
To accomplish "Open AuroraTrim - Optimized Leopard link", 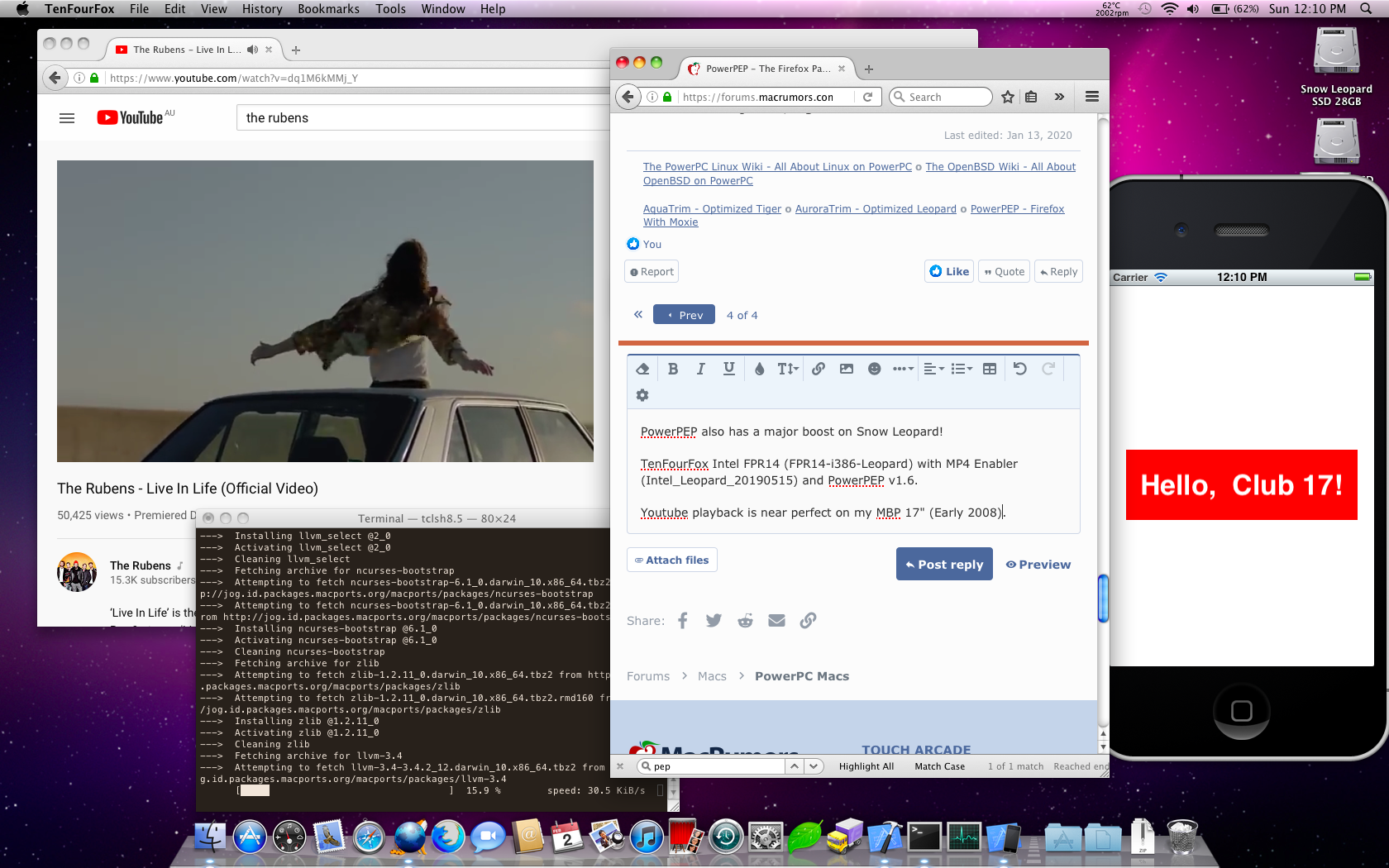I will coord(876,209).
